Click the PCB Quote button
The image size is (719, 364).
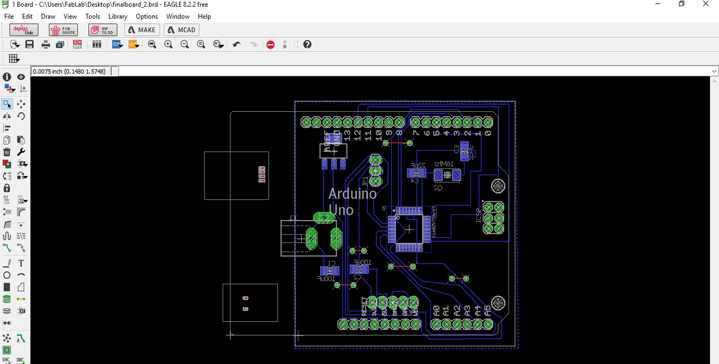point(63,30)
